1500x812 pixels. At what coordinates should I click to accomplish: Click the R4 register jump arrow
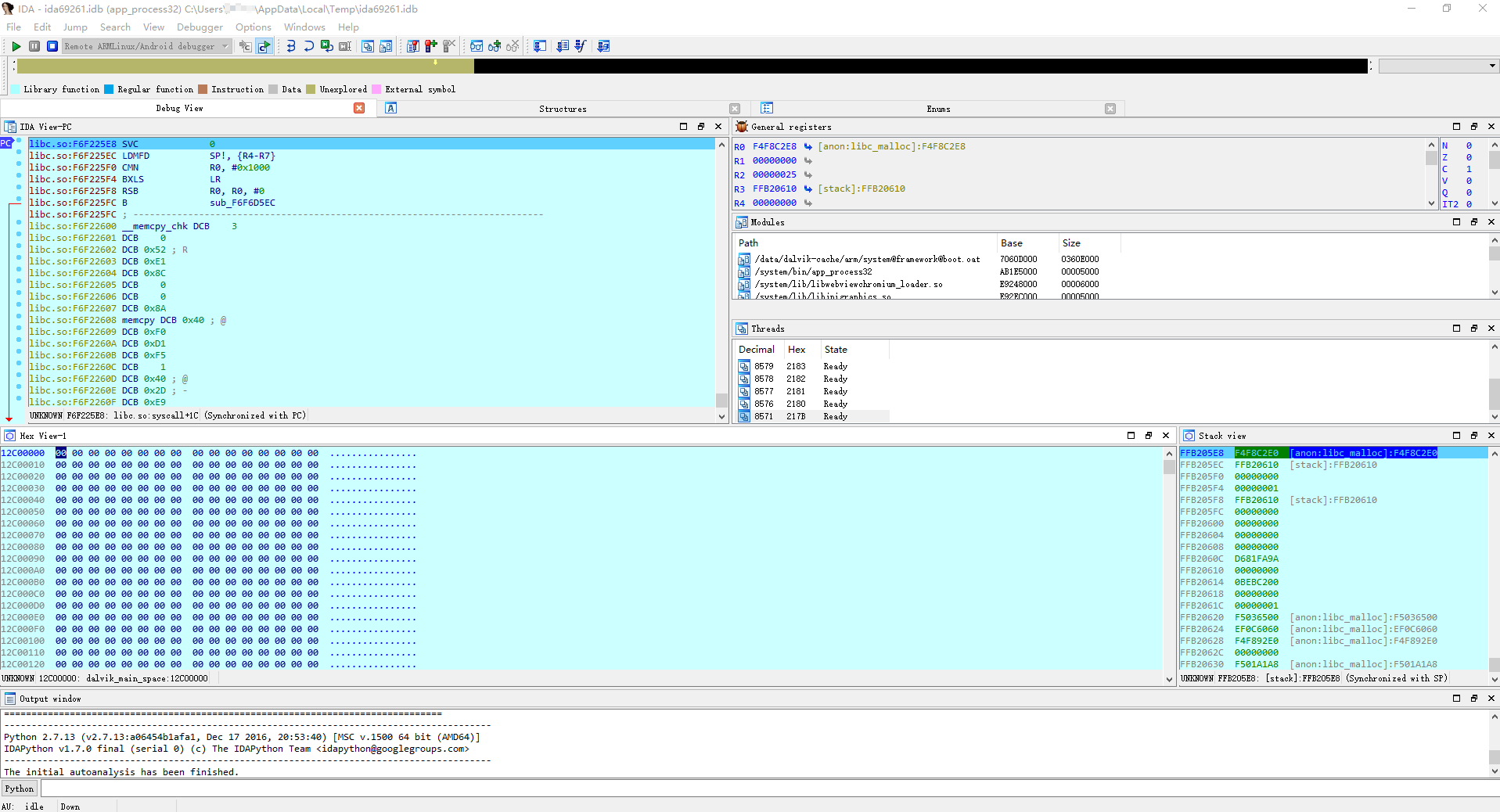tap(808, 203)
